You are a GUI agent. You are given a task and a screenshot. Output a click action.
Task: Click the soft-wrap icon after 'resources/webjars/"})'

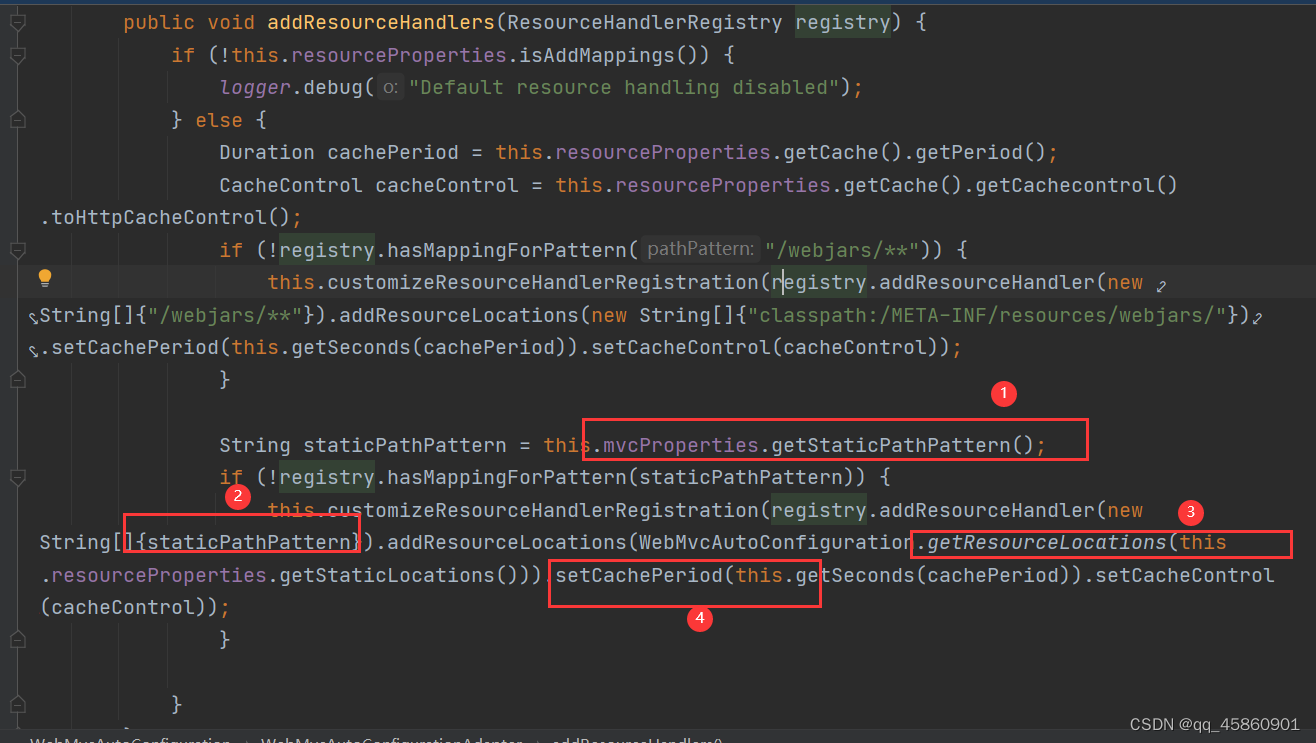[1257, 317]
